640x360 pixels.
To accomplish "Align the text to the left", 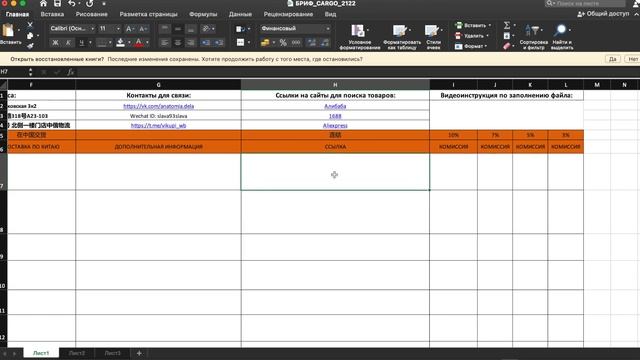I will 164,42.
